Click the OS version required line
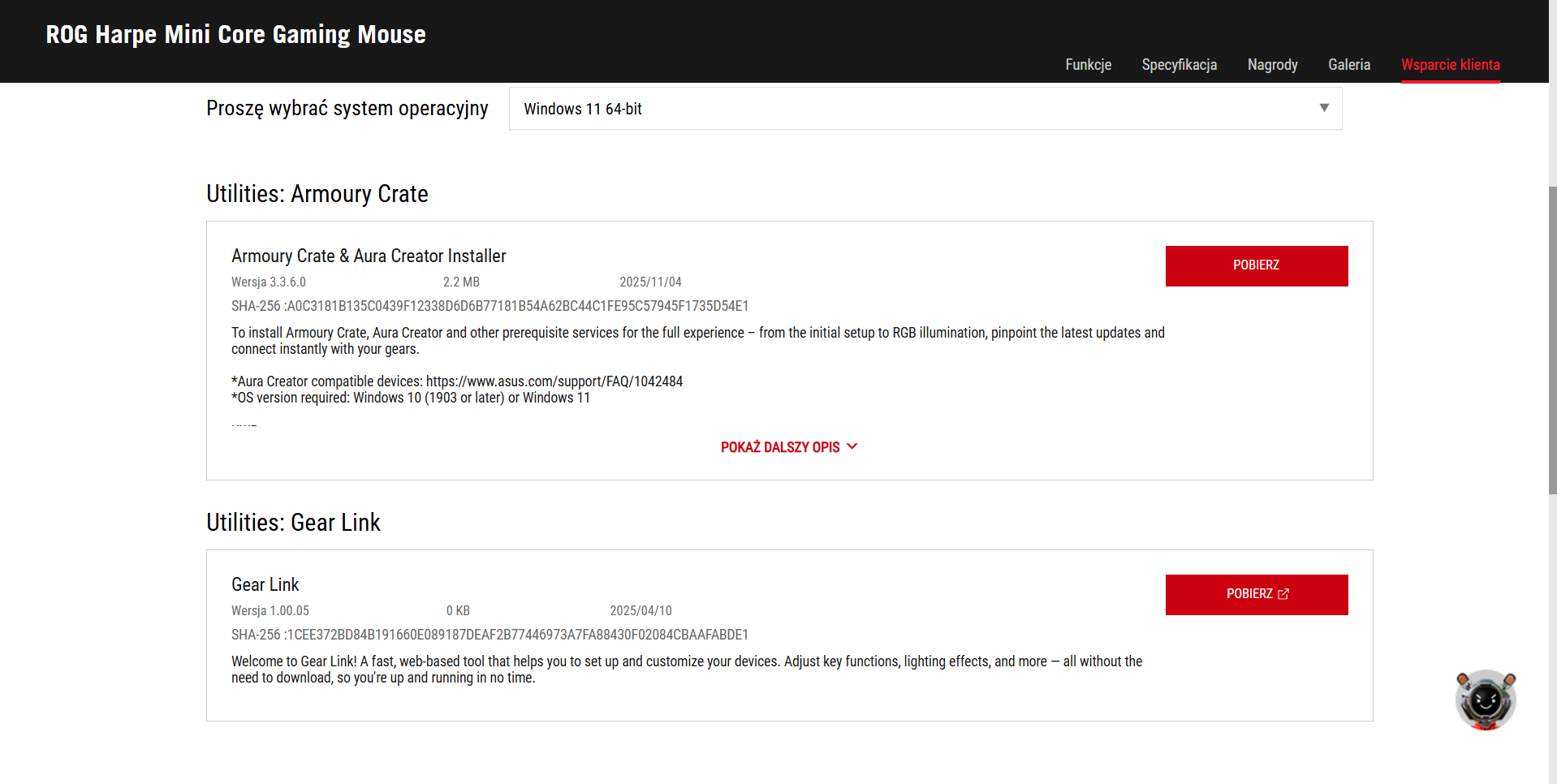This screenshot has height=784, width=1557. 411,398
